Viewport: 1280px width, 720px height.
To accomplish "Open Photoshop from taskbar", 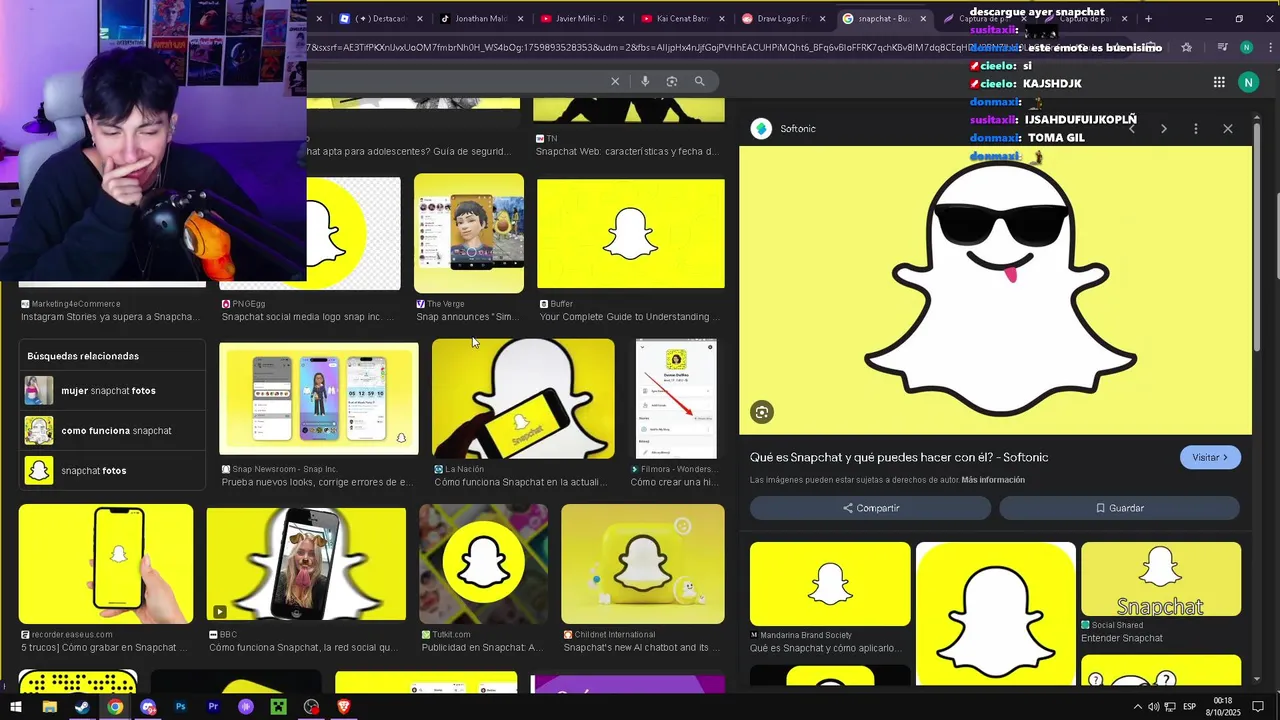I will point(180,707).
